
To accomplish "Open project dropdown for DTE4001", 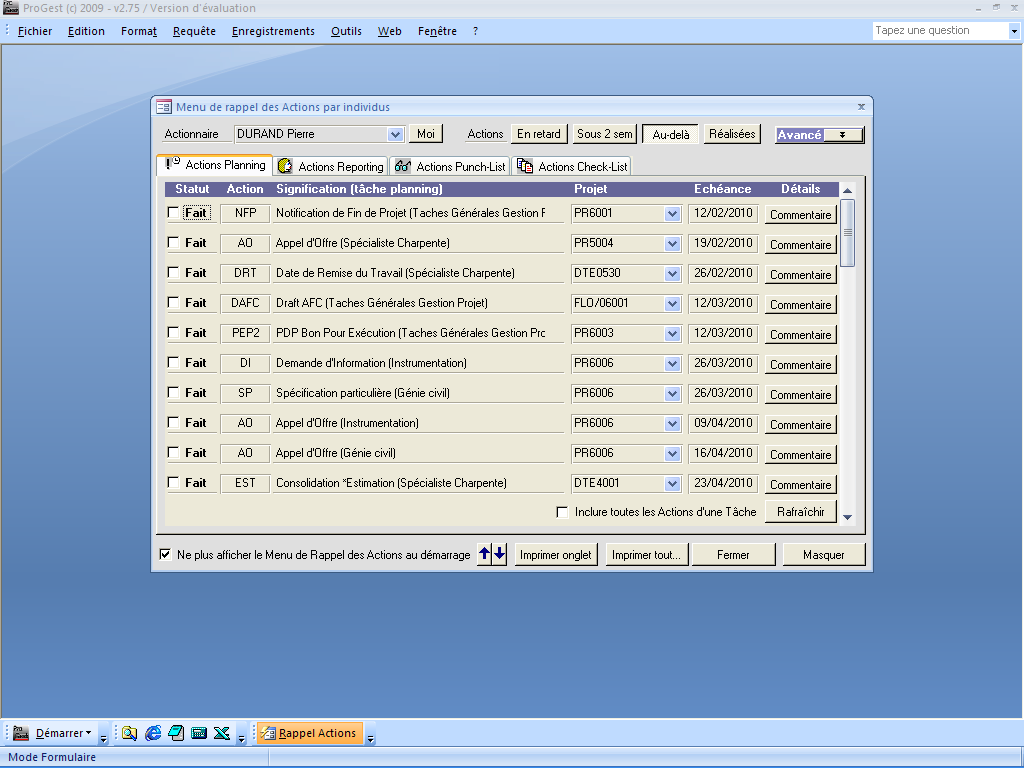I will click(x=673, y=484).
